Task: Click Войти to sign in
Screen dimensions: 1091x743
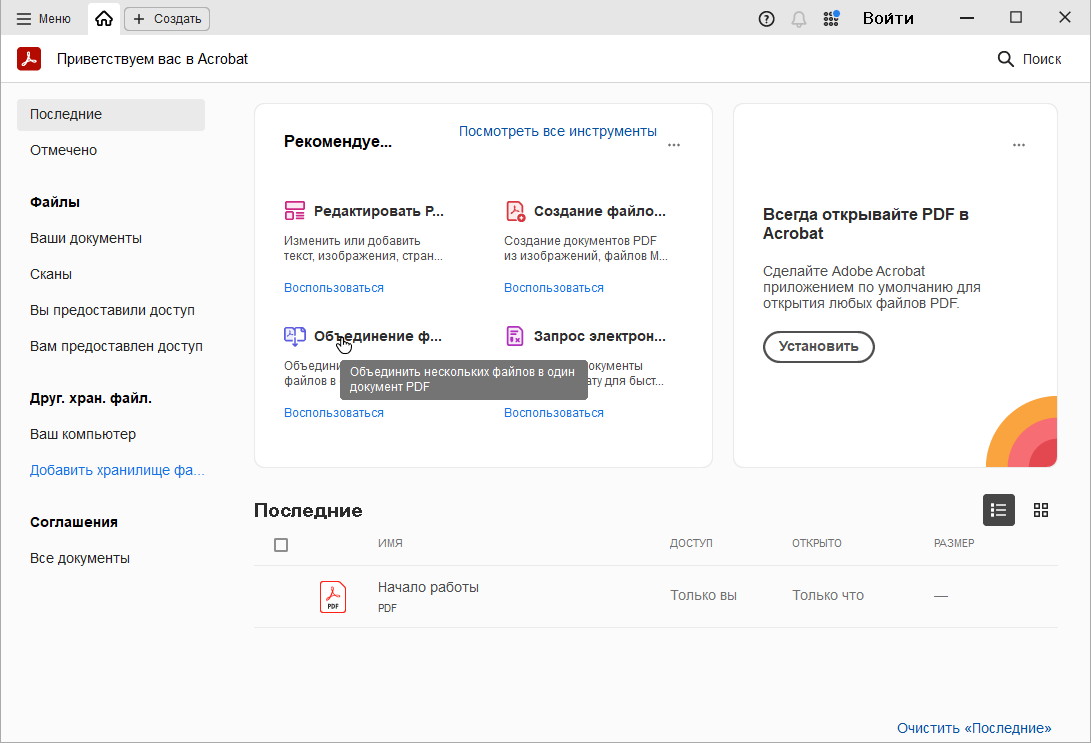Action: pyautogui.click(x=888, y=19)
